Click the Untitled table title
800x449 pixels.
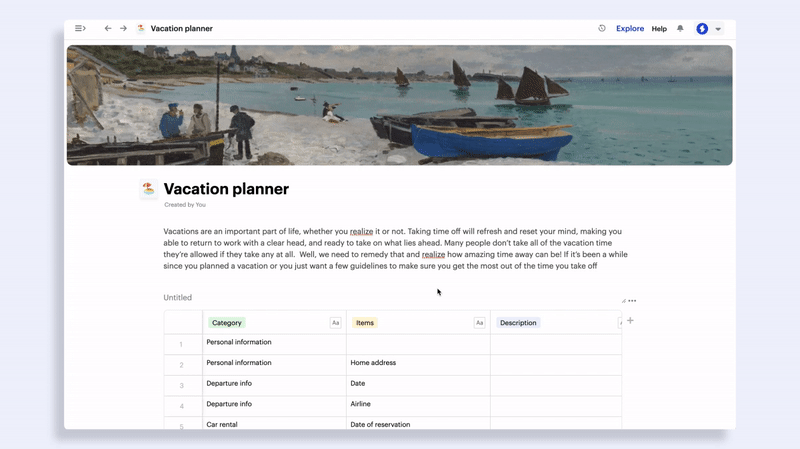click(178, 297)
